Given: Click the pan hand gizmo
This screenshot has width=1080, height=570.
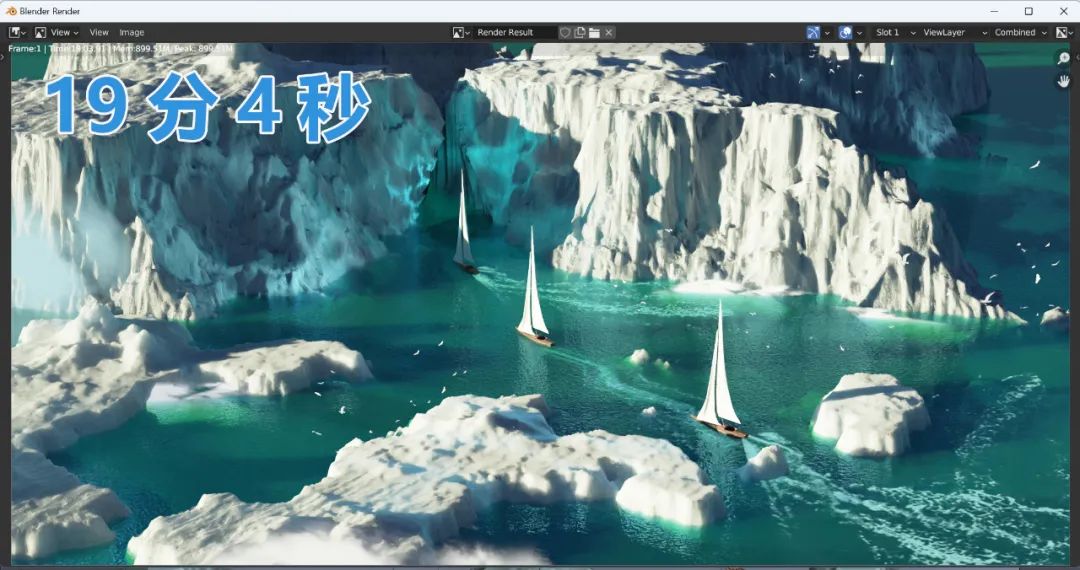Looking at the screenshot, I should click(x=1063, y=81).
